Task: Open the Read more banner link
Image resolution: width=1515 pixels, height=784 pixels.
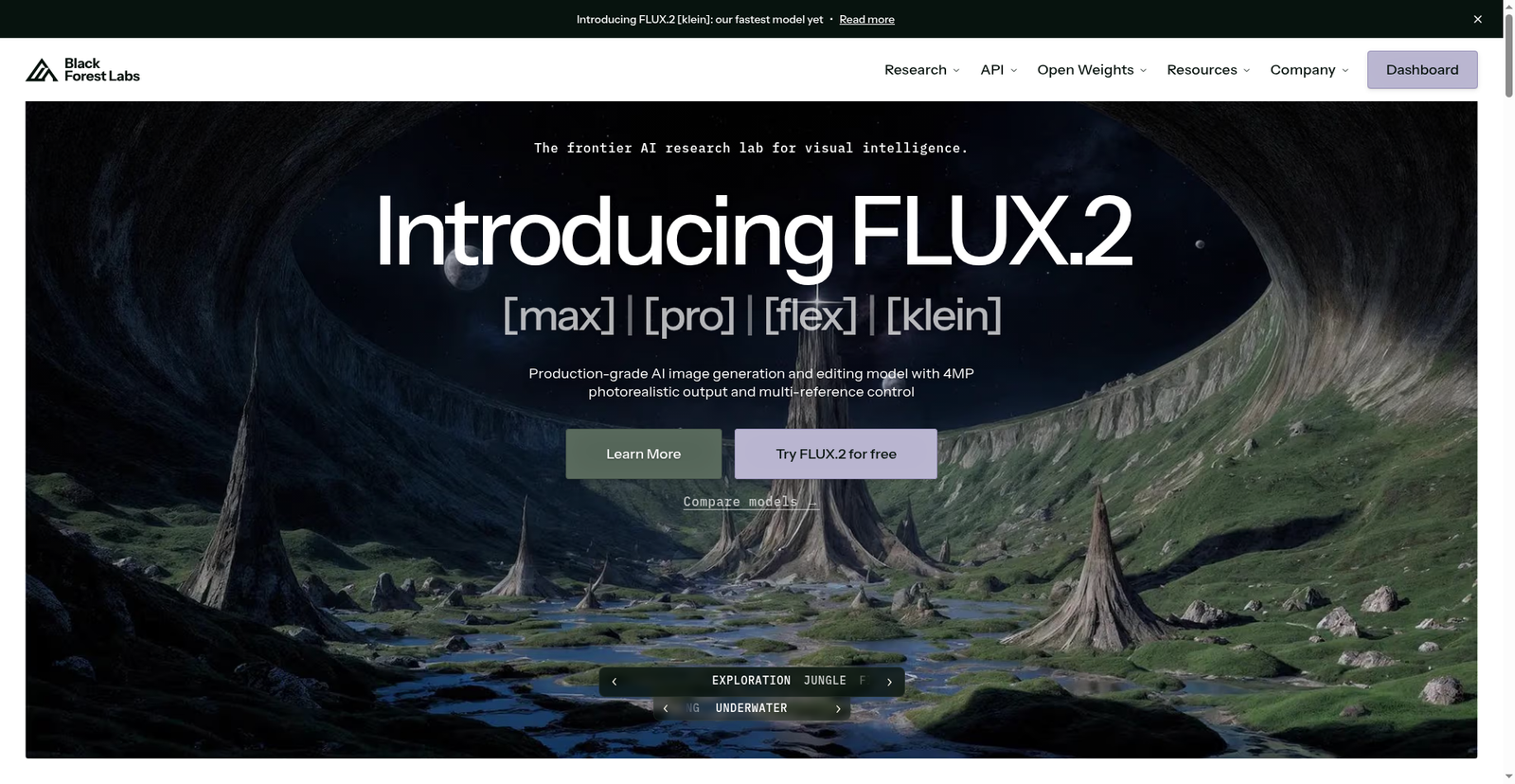Action: pos(866,19)
